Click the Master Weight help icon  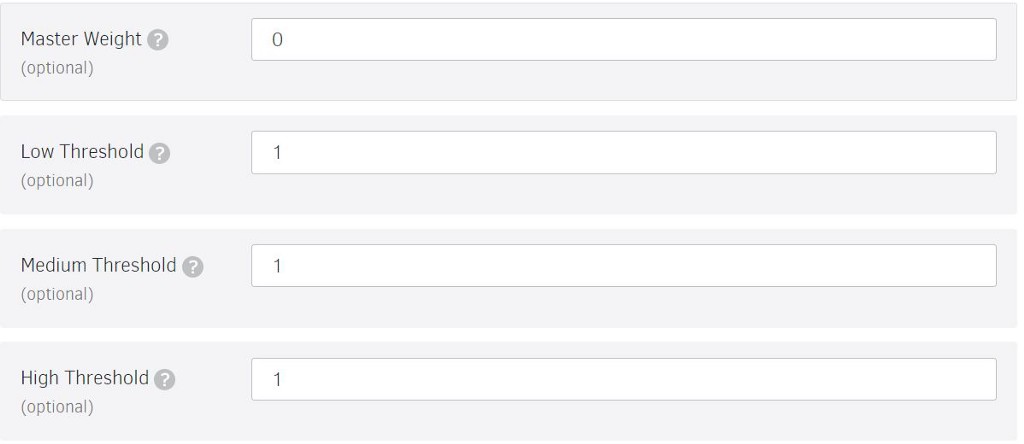tap(156, 40)
